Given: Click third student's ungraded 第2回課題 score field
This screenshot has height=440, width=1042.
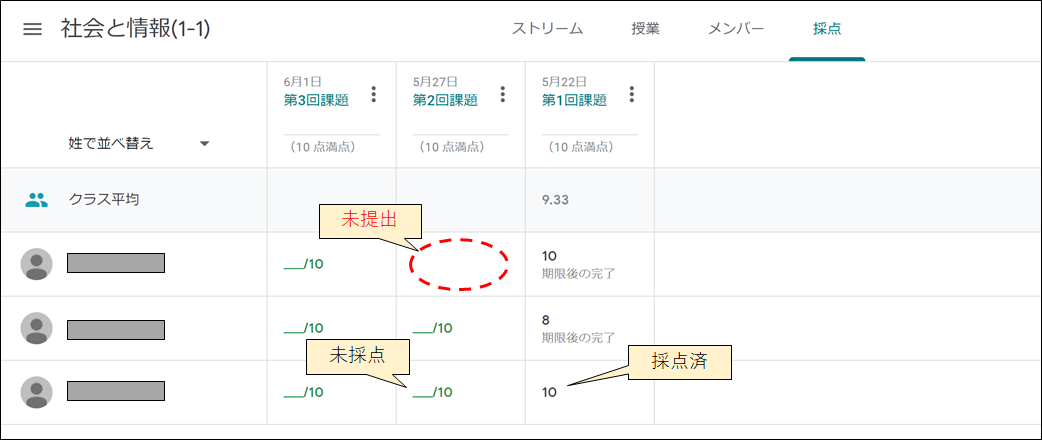Looking at the screenshot, I should click(433, 392).
